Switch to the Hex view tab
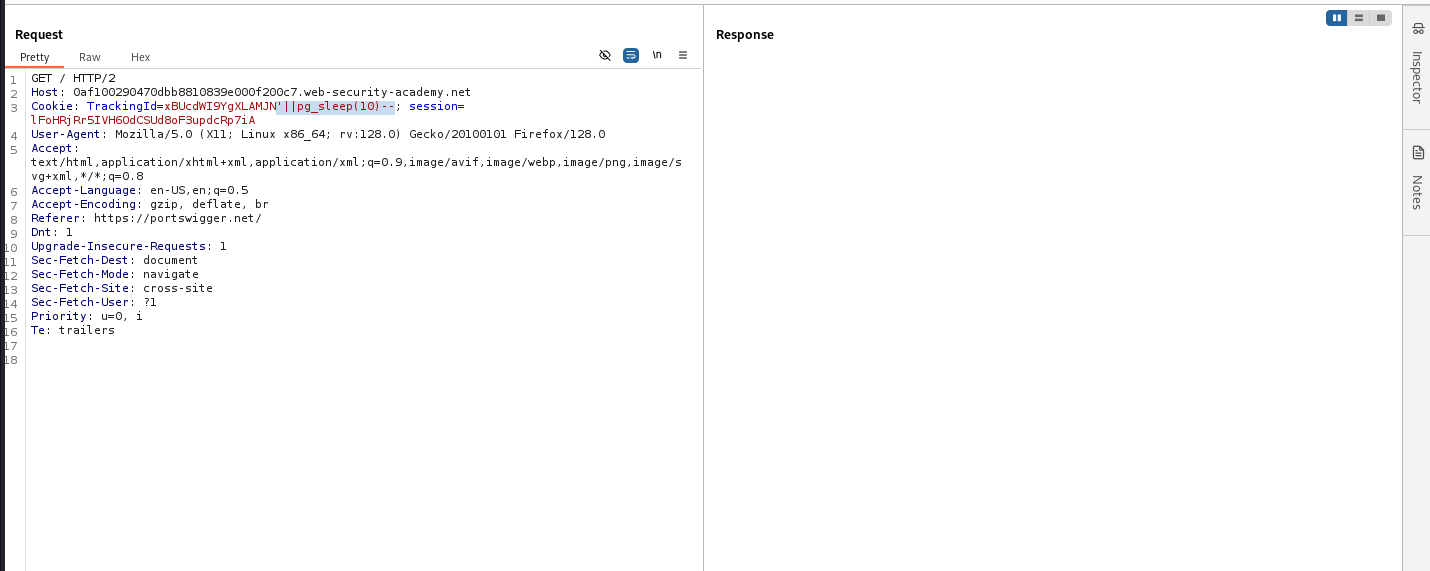The height and width of the screenshot is (571, 1430). [x=141, y=57]
